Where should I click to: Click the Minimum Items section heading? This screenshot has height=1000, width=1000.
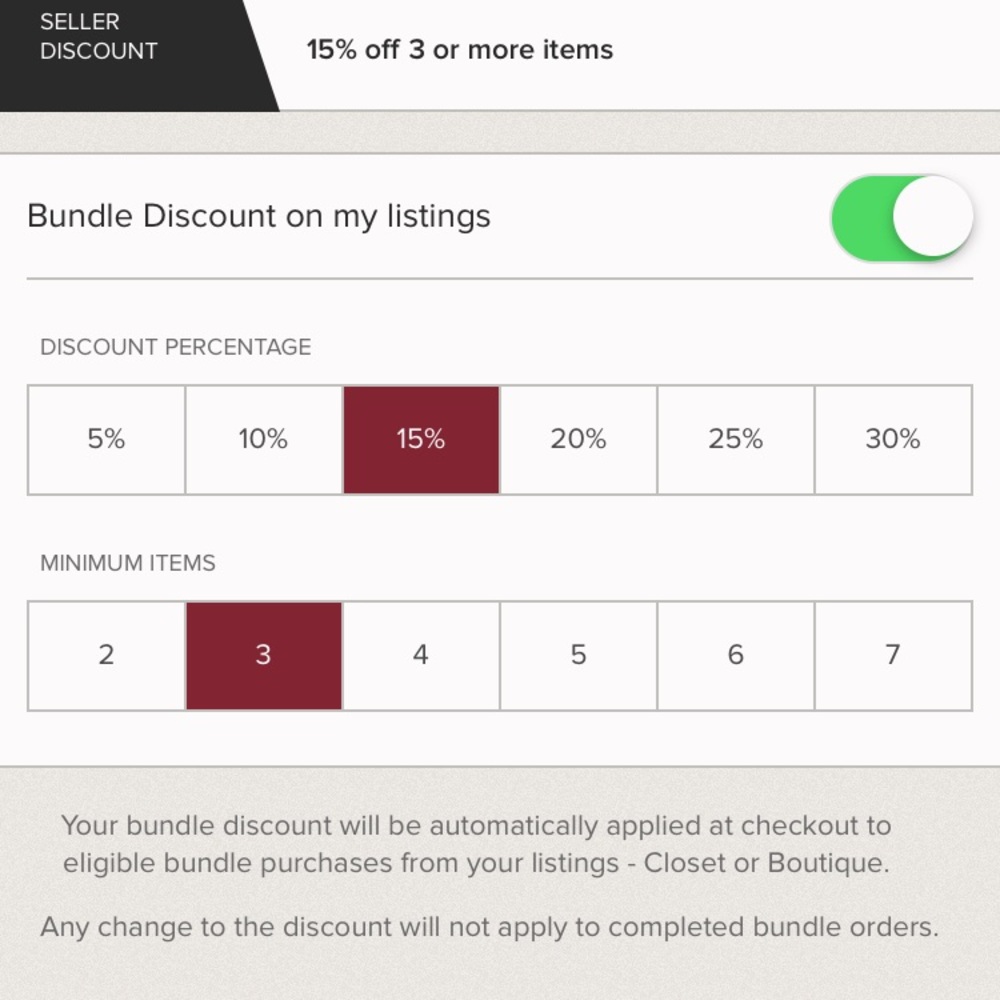(x=128, y=563)
